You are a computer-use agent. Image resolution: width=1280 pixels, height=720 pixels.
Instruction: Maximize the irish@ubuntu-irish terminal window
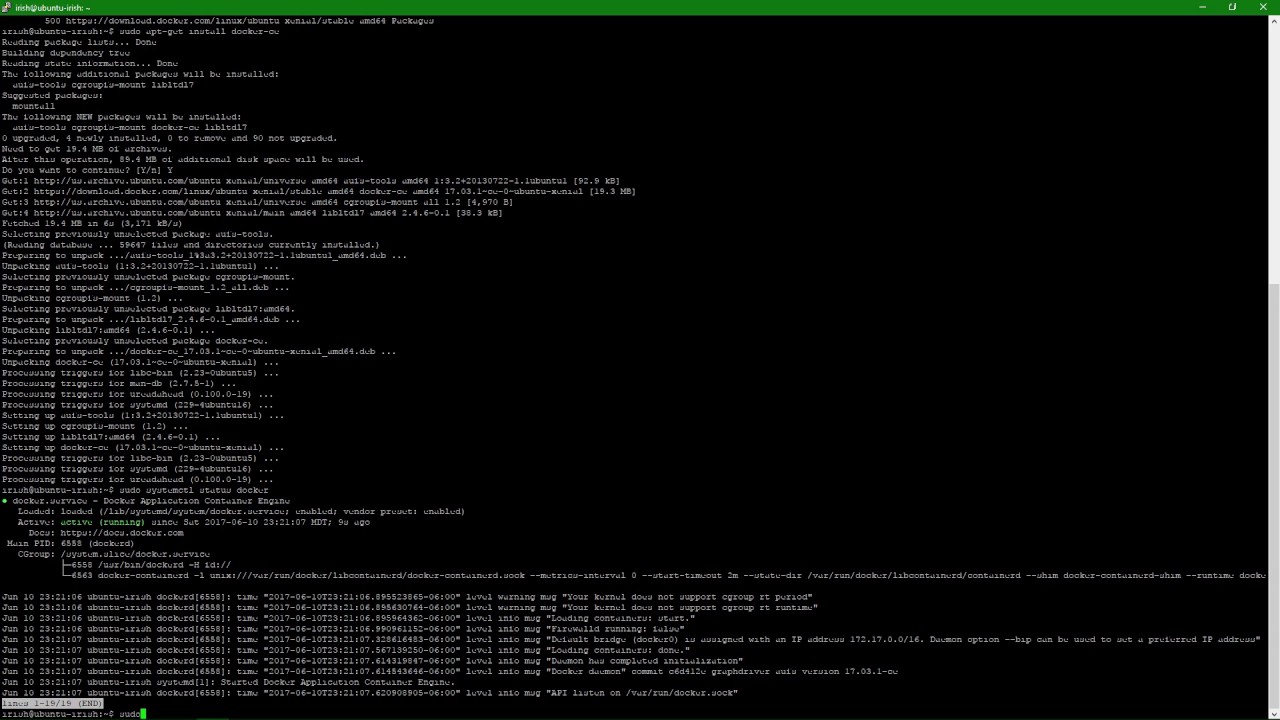(1232, 7)
